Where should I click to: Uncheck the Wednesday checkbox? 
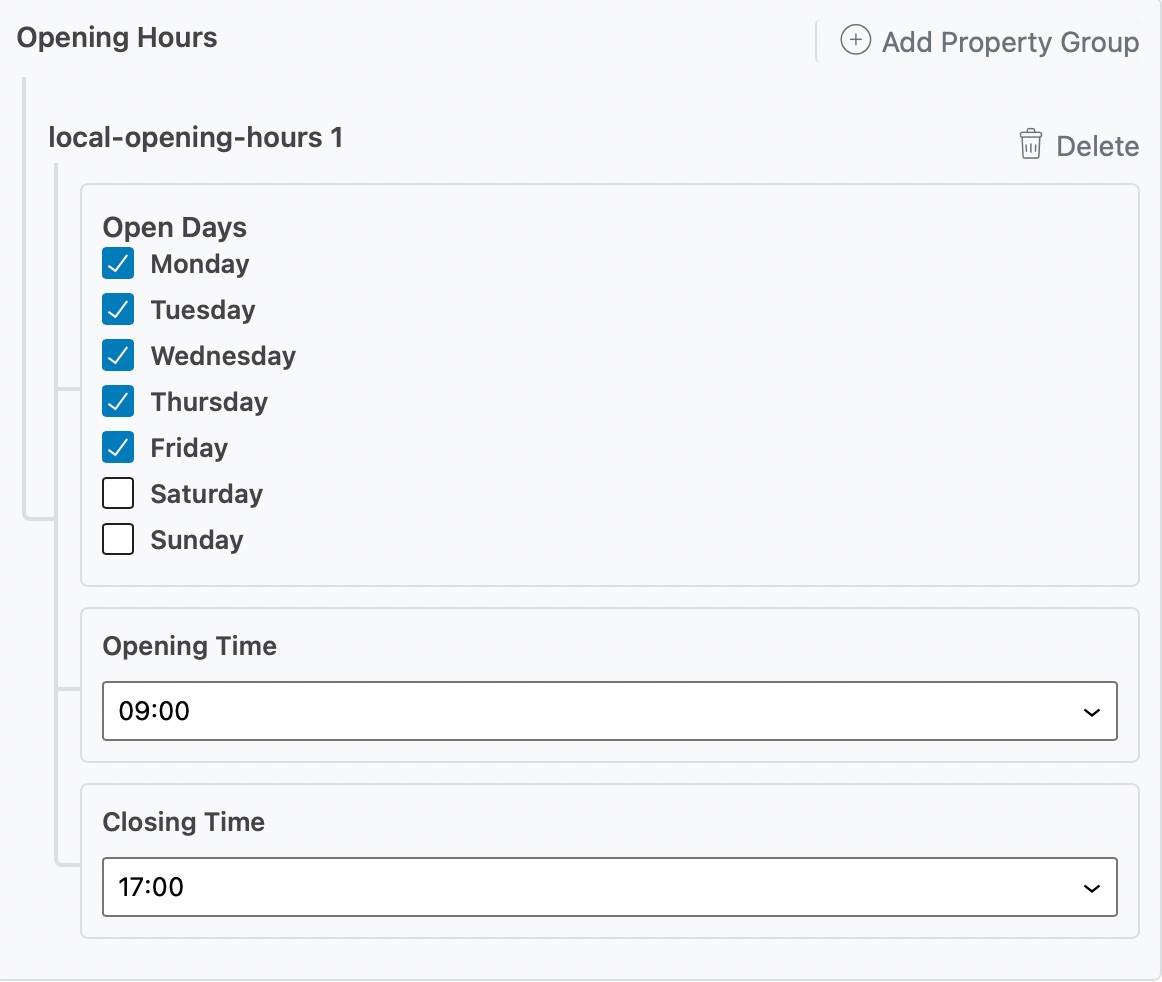click(x=118, y=355)
